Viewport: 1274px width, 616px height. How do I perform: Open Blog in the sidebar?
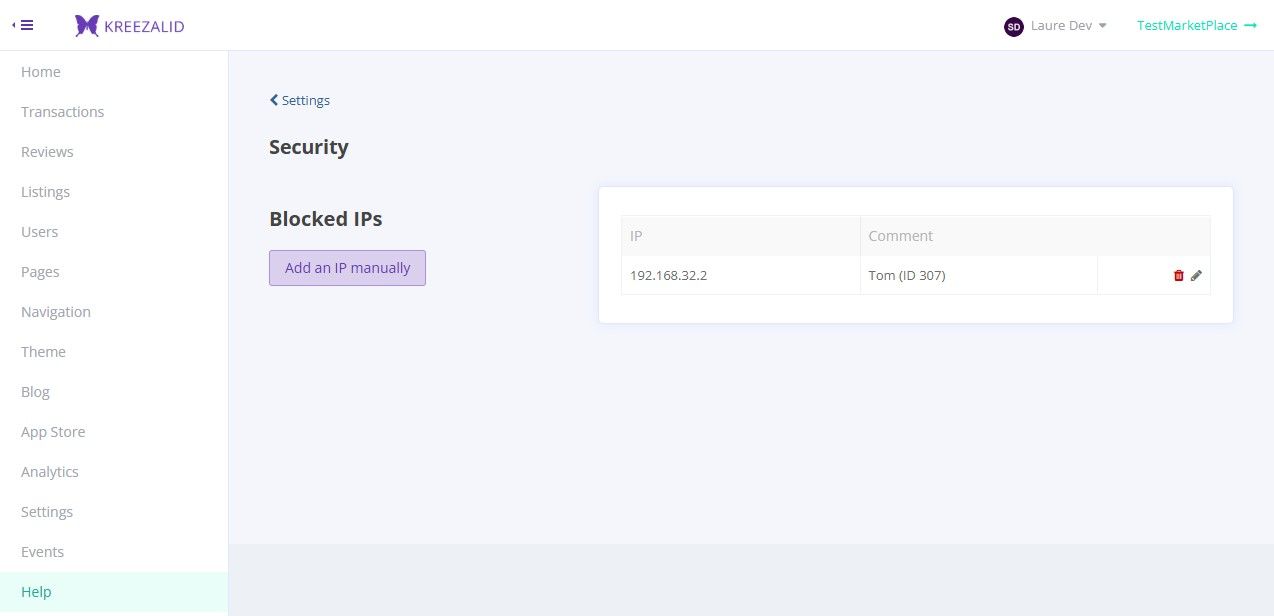[114, 392]
